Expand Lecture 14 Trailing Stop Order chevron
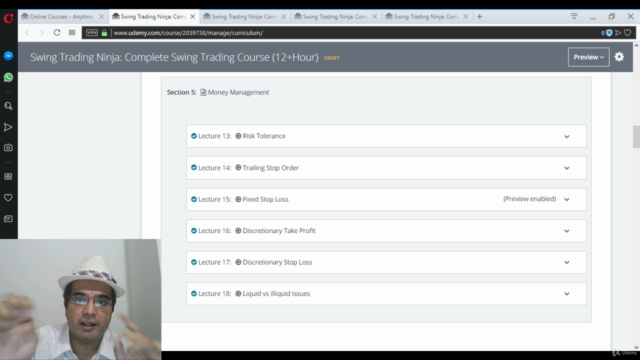The height and width of the screenshot is (360, 640). pyautogui.click(x=567, y=168)
